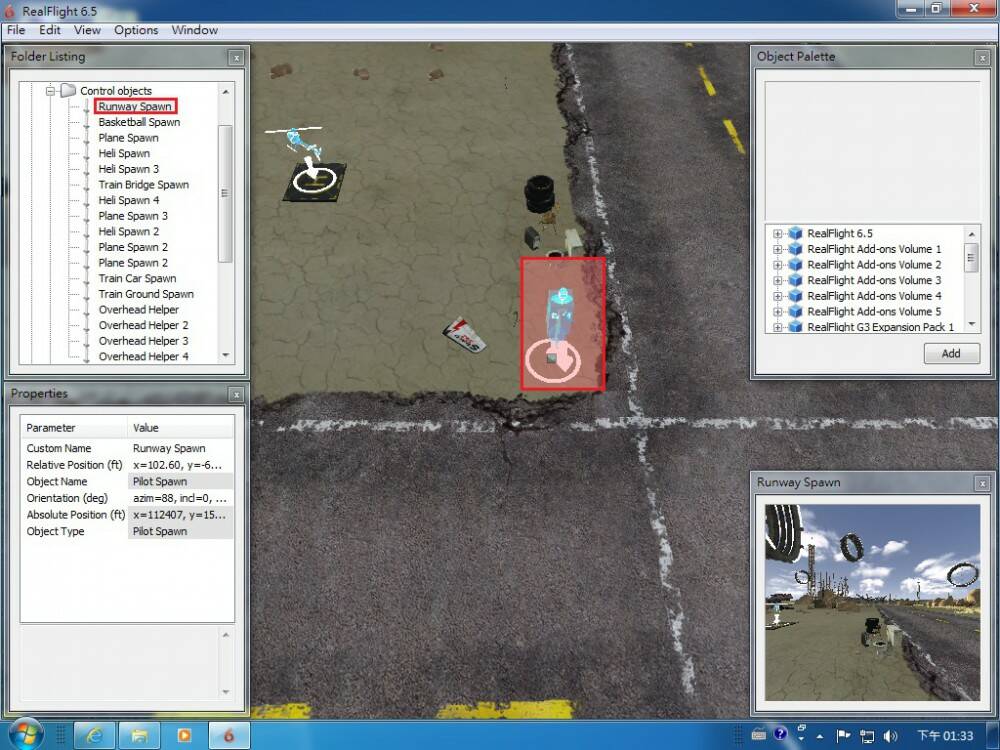Click the Absolute Position value x=112407
The width and height of the screenshot is (1000, 750).
(180, 515)
